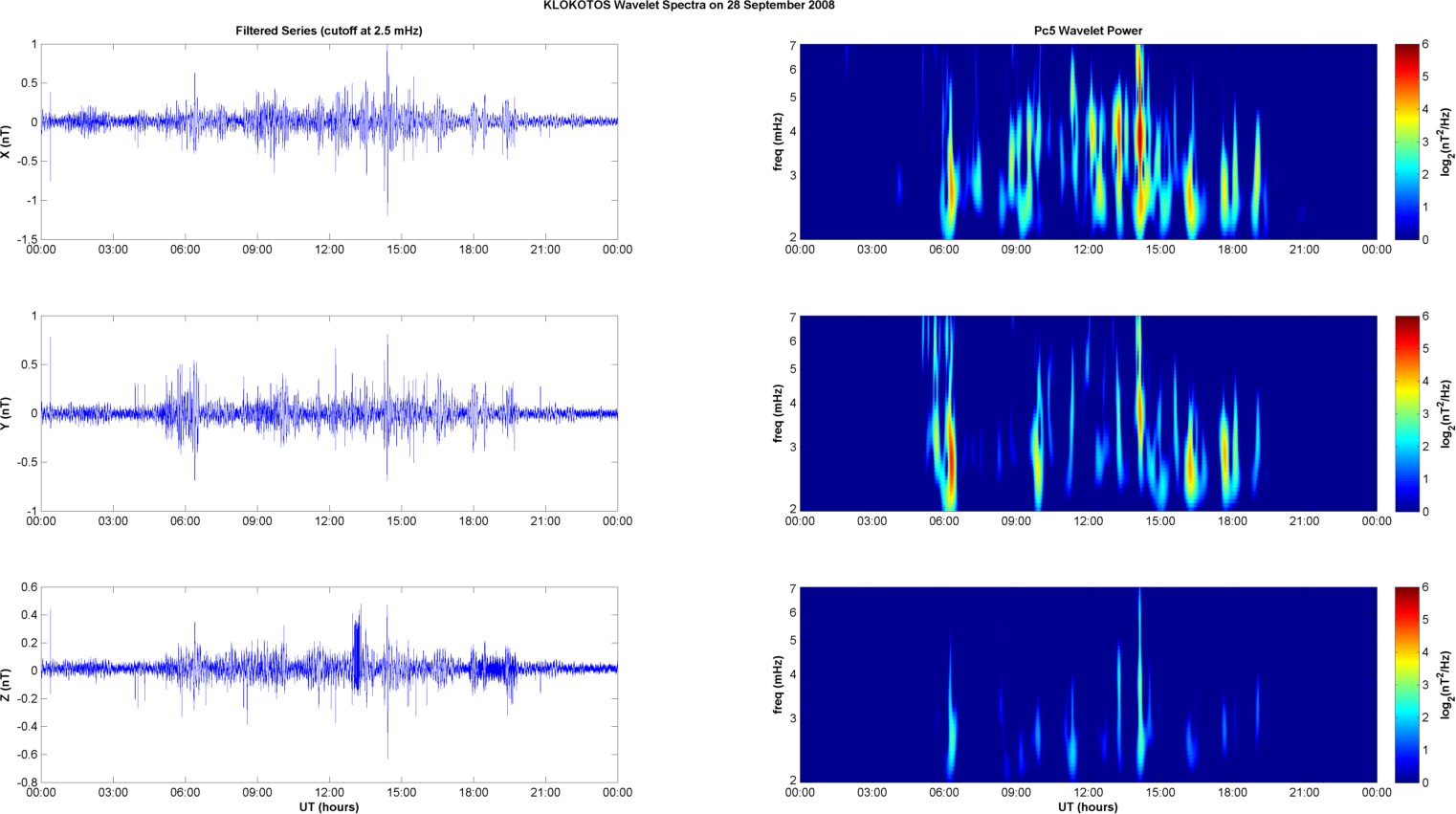Click the -0.8 tick on the Z plot
1456x814 pixels.
[x=27, y=782]
